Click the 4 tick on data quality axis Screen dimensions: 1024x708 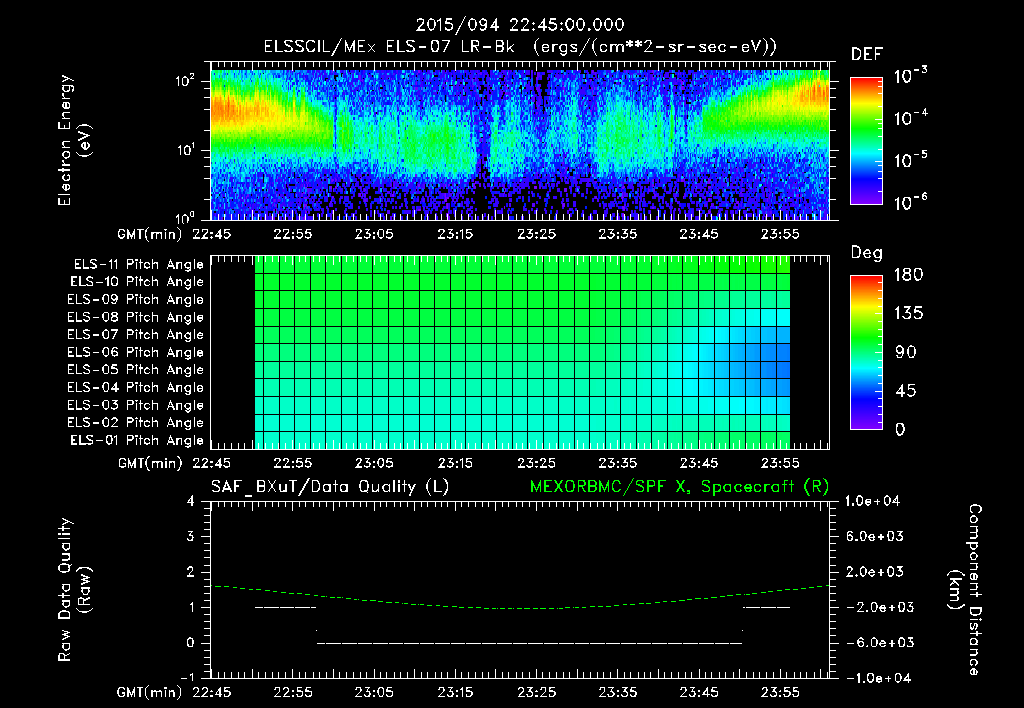(x=191, y=501)
